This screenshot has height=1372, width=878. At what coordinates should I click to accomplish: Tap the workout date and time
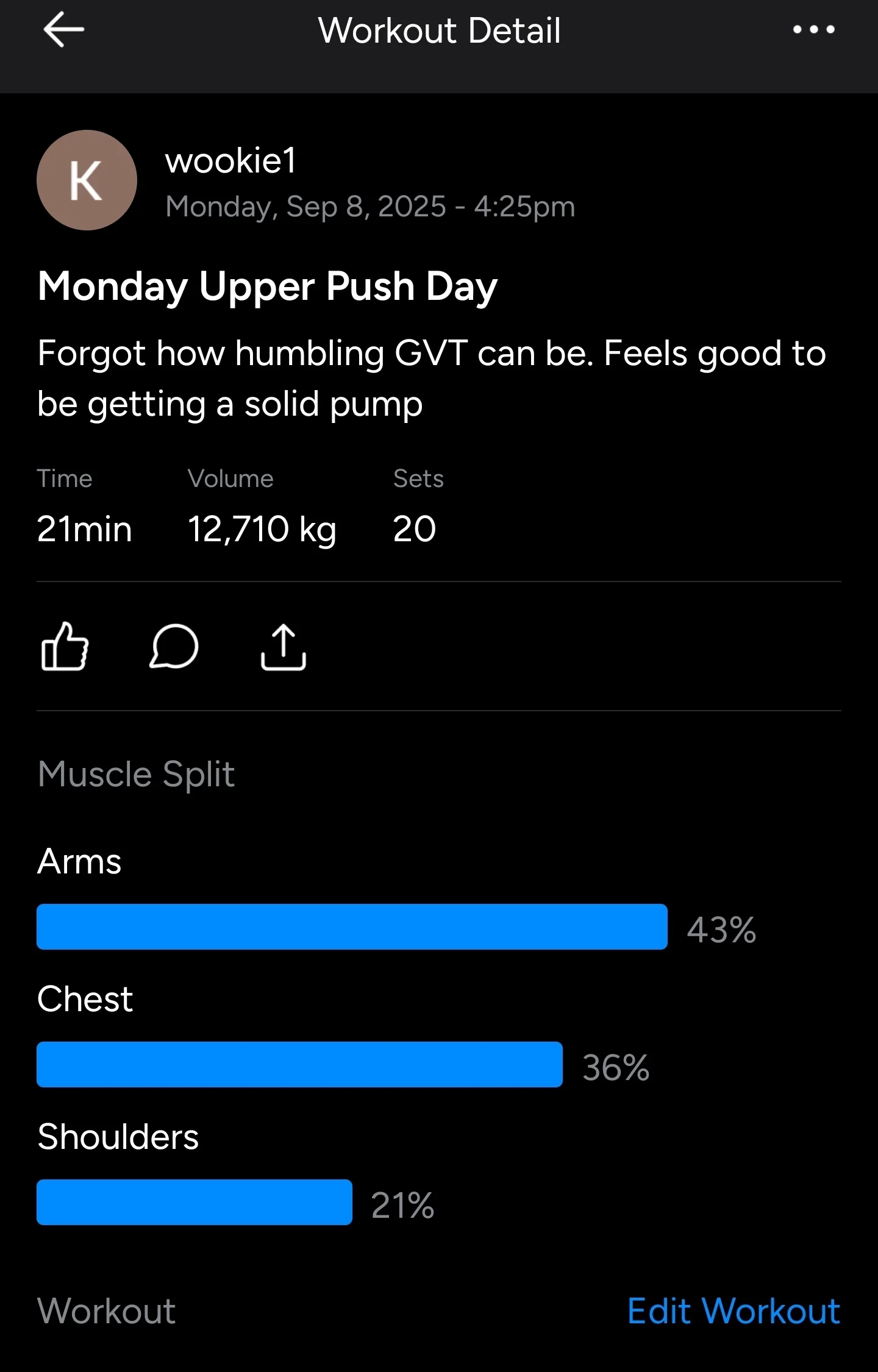coord(370,207)
